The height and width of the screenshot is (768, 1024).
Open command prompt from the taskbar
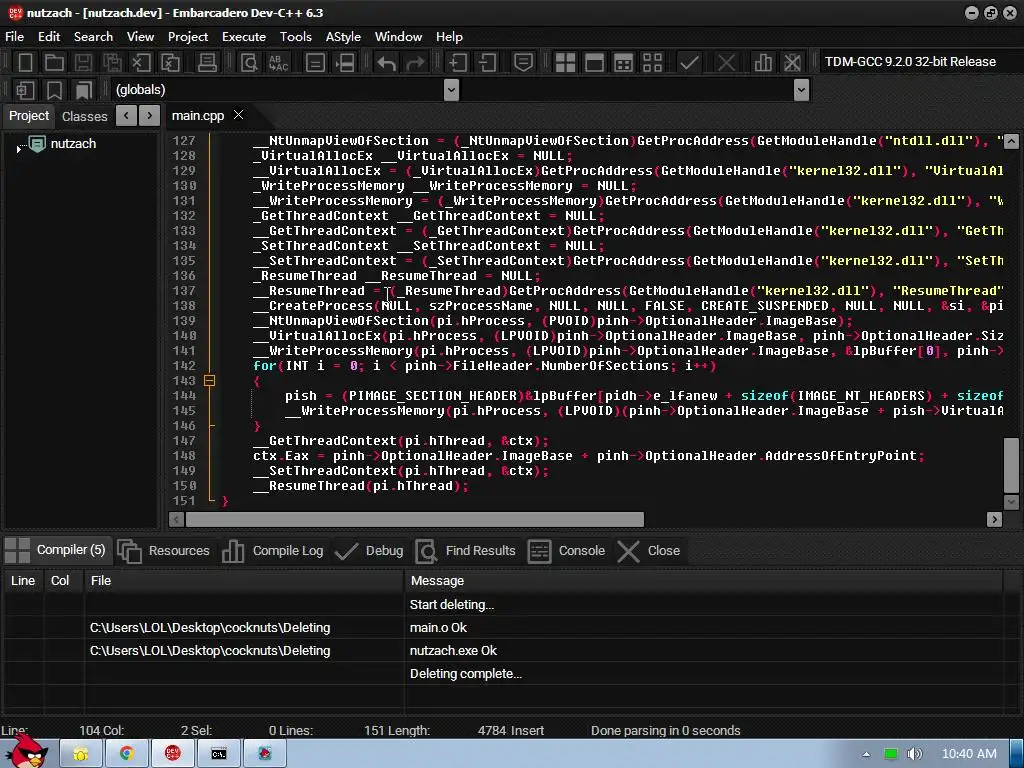(x=219, y=754)
